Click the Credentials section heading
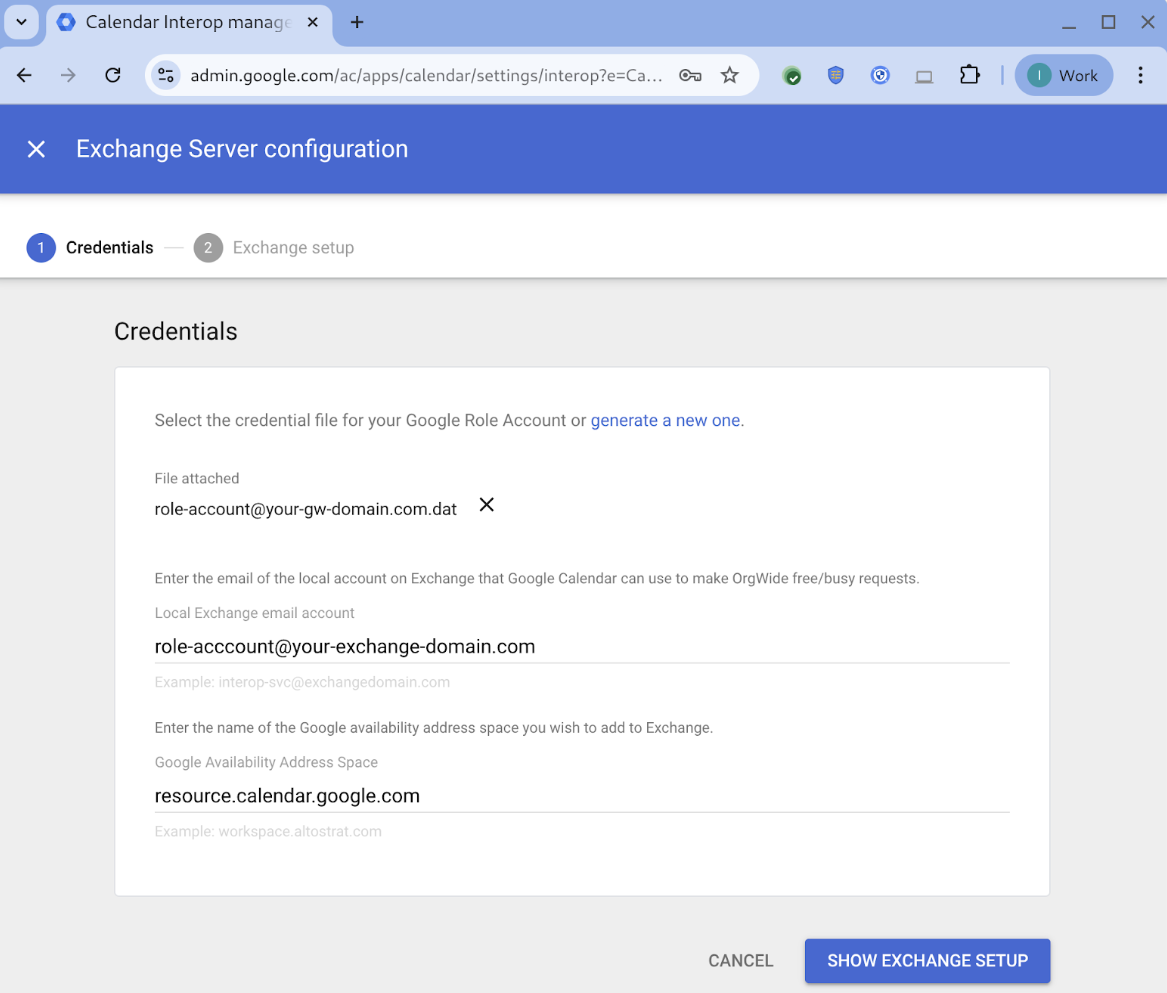The width and height of the screenshot is (1167, 993). click(x=176, y=331)
